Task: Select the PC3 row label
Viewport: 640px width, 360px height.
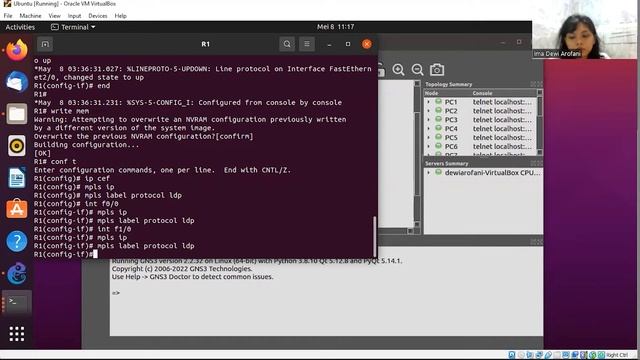Action: pyautogui.click(x=451, y=120)
